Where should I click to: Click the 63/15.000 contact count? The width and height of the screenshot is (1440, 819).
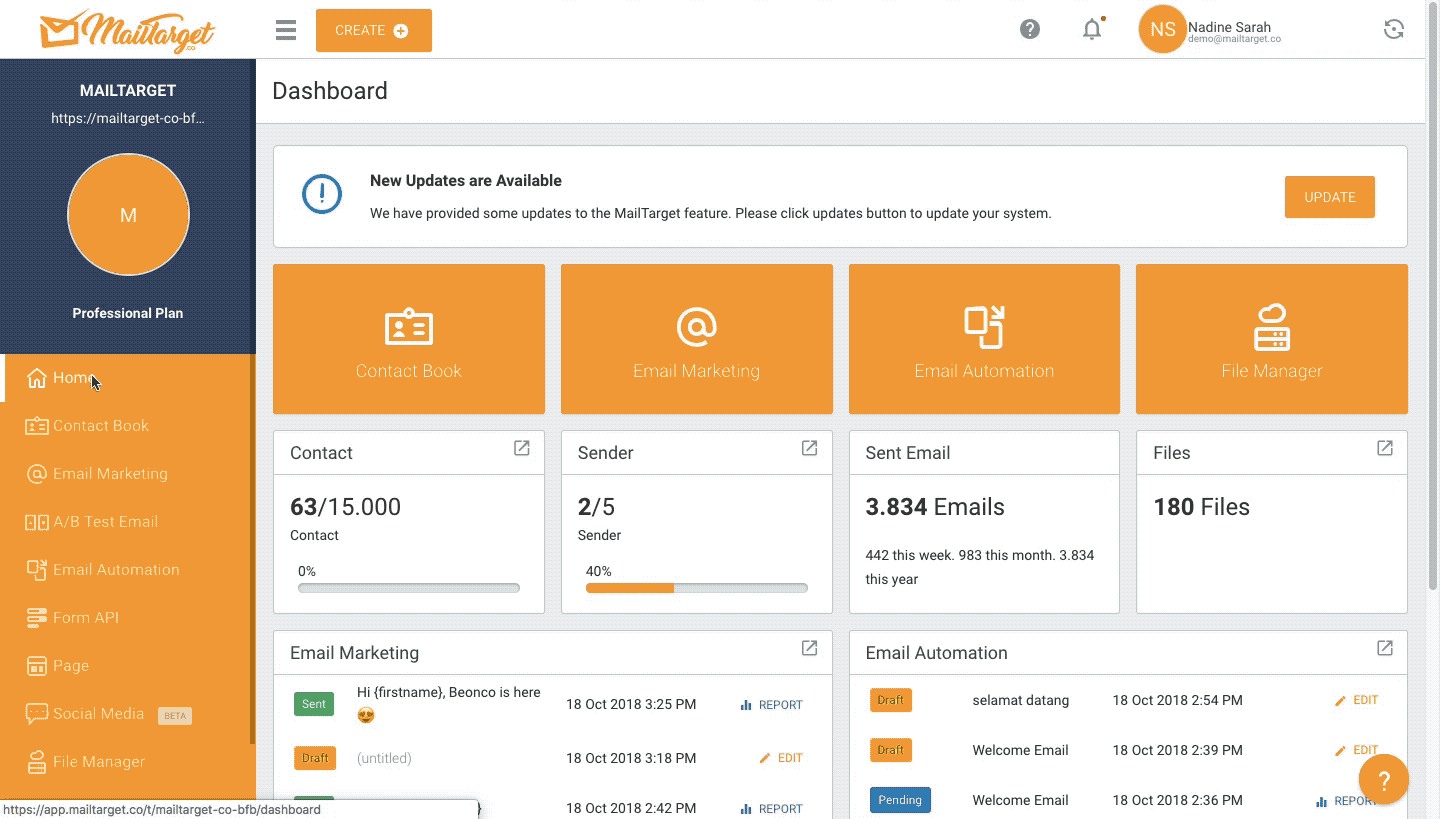click(345, 507)
